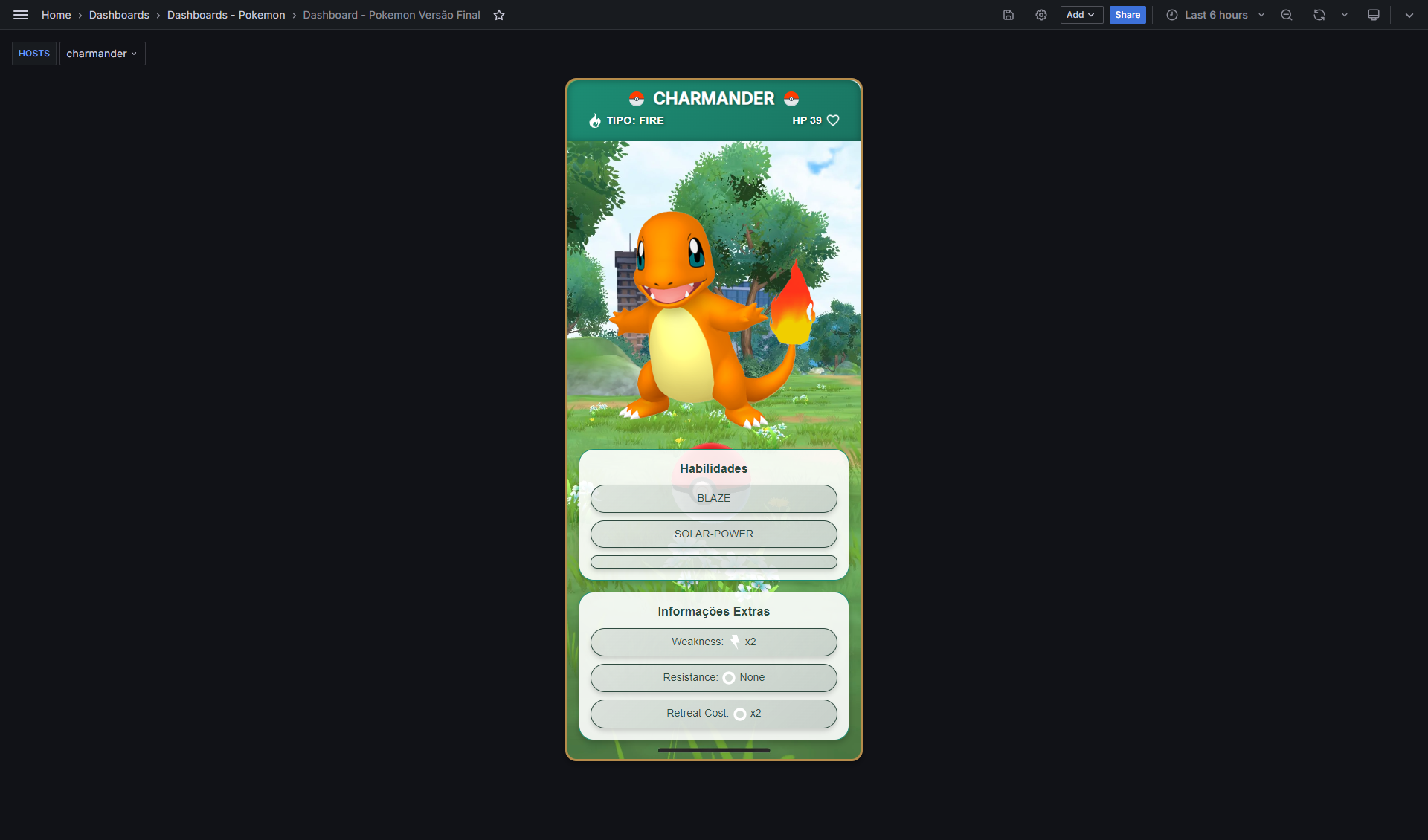The height and width of the screenshot is (840, 1428).
Task: Click the heart icon beside HP 39
Action: click(x=833, y=120)
